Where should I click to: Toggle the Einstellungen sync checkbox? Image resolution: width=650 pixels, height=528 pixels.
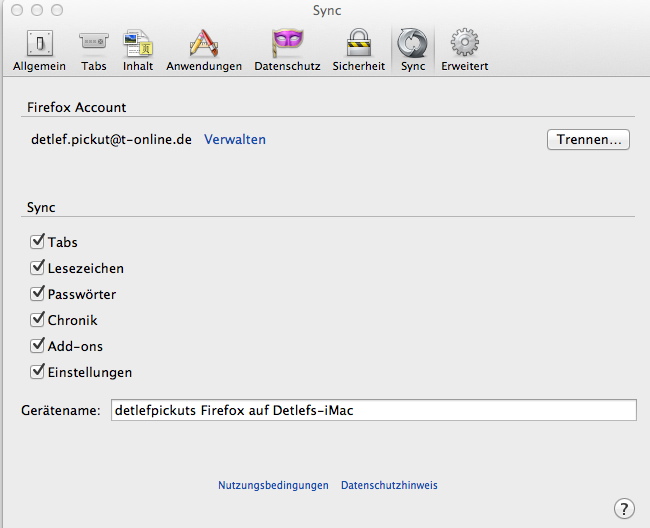[39, 372]
